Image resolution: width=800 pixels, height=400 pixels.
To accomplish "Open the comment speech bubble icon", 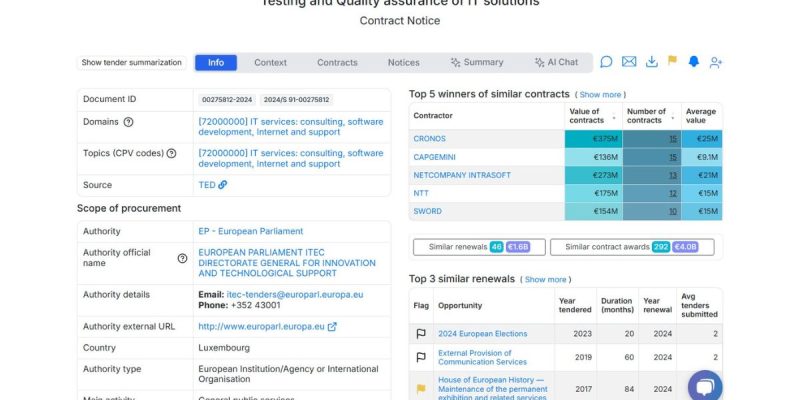I will pos(606,62).
